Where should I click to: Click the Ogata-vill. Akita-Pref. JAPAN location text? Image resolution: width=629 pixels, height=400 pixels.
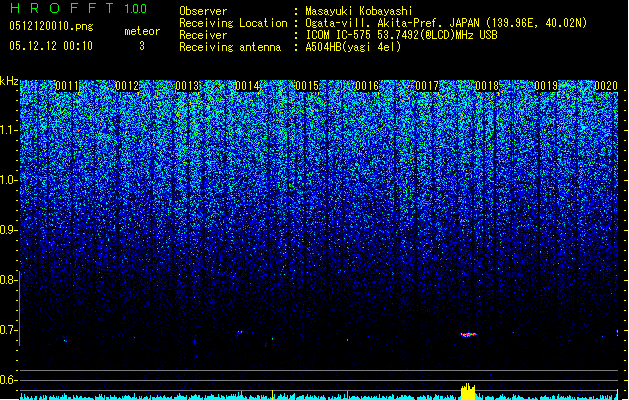pyautogui.click(x=446, y=23)
